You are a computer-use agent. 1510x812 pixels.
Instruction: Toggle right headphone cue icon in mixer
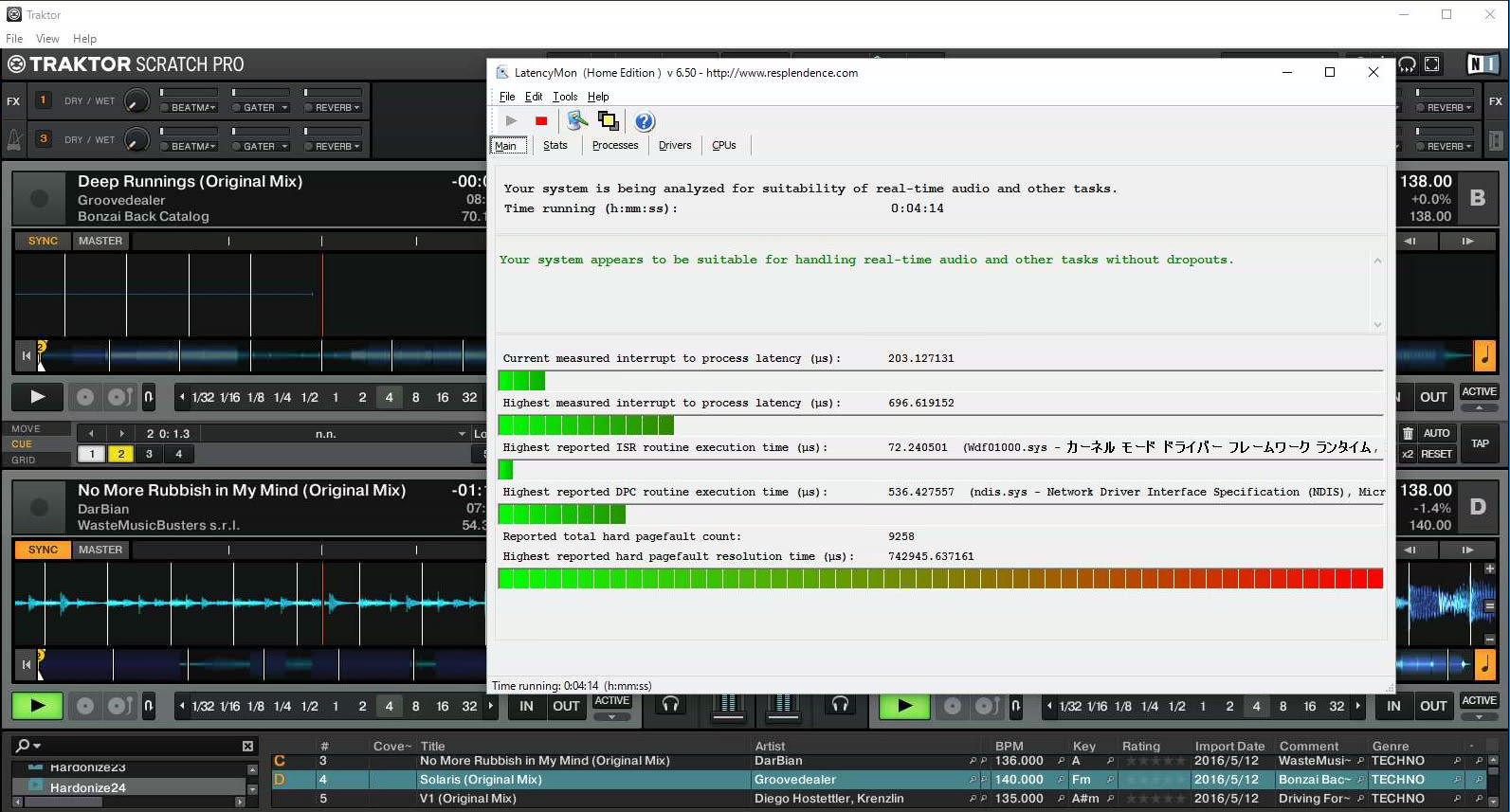[x=840, y=704]
